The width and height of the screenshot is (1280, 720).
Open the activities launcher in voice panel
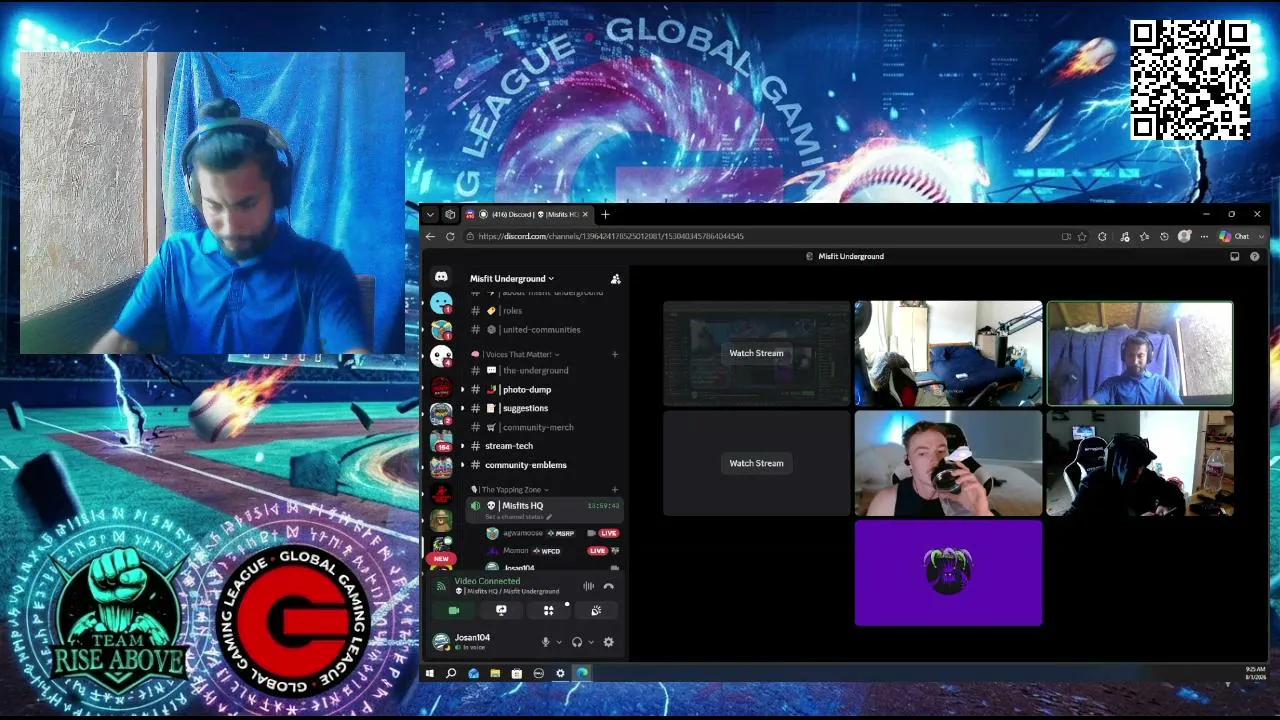pyautogui.click(x=548, y=610)
